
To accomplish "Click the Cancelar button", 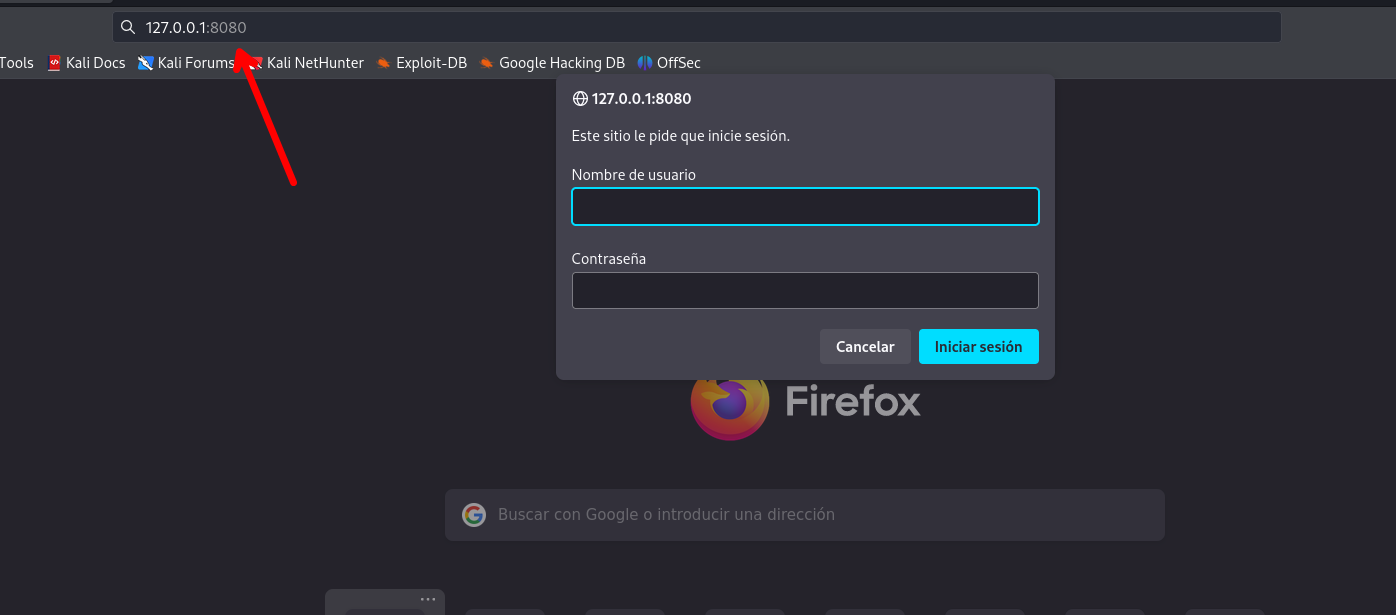I will click(865, 347).
